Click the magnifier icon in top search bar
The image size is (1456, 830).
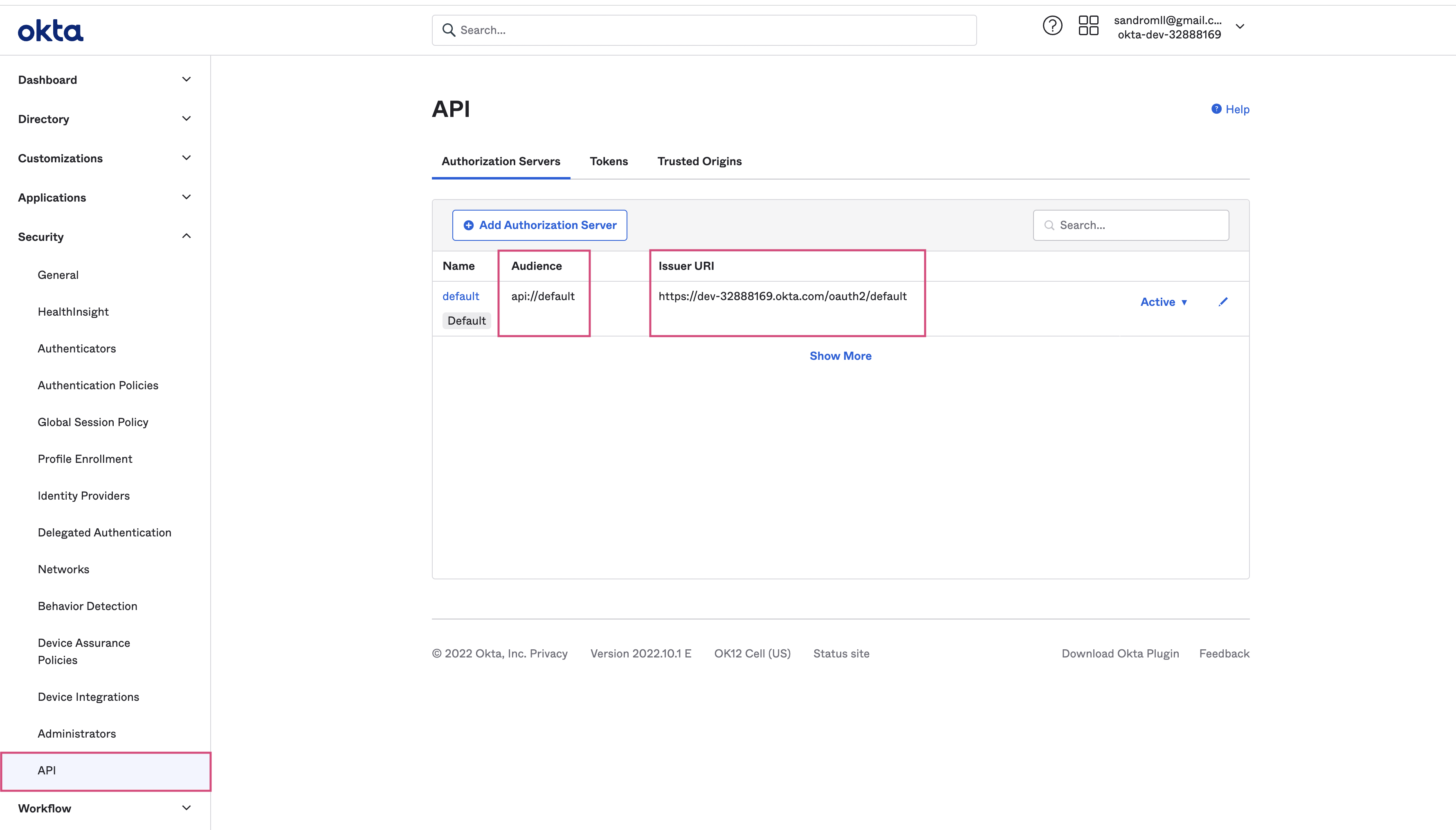[449, 30]
